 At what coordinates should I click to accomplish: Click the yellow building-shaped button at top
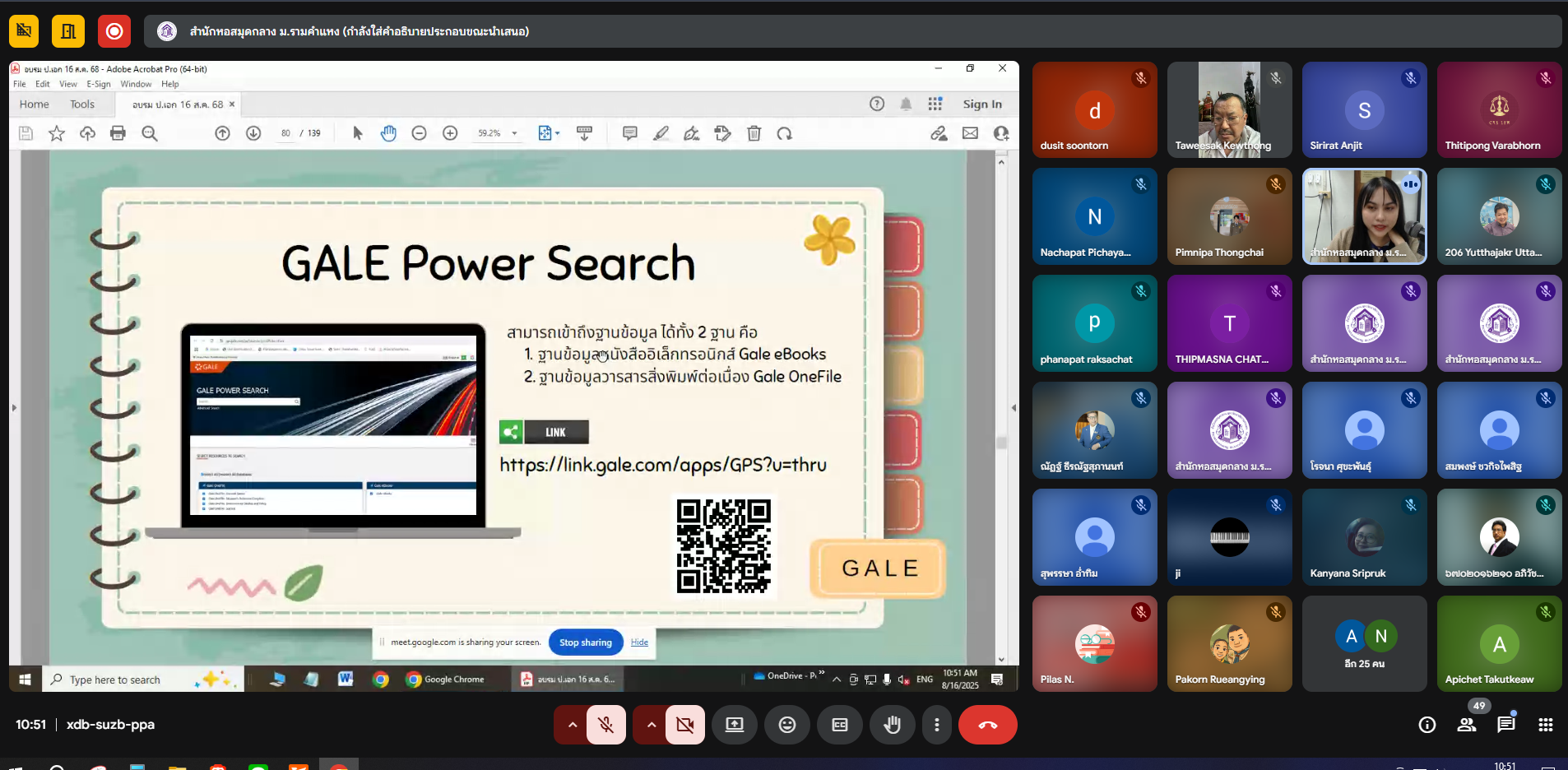click(68, 31)
